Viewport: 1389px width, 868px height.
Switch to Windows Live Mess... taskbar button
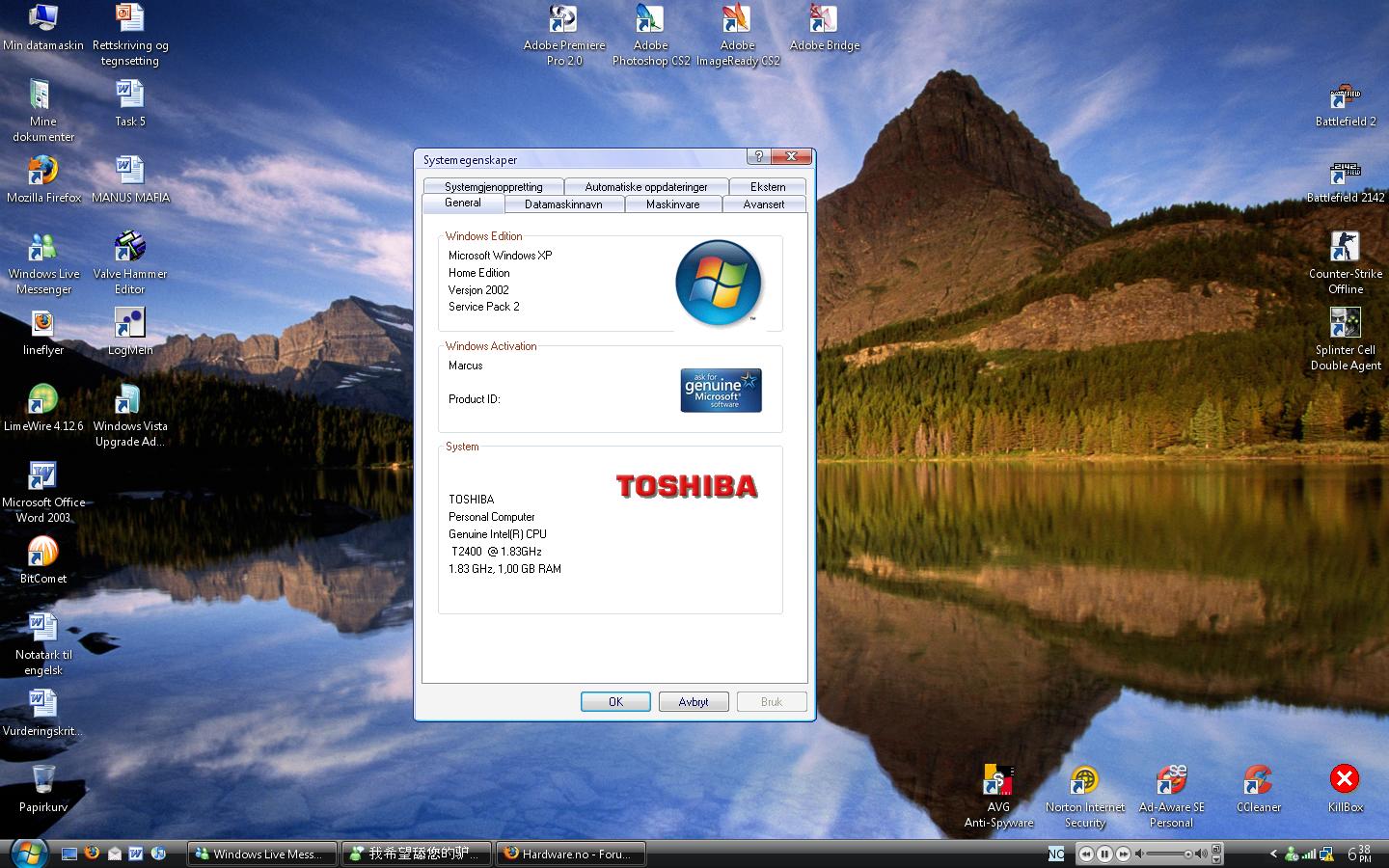[x=262, y=854]
